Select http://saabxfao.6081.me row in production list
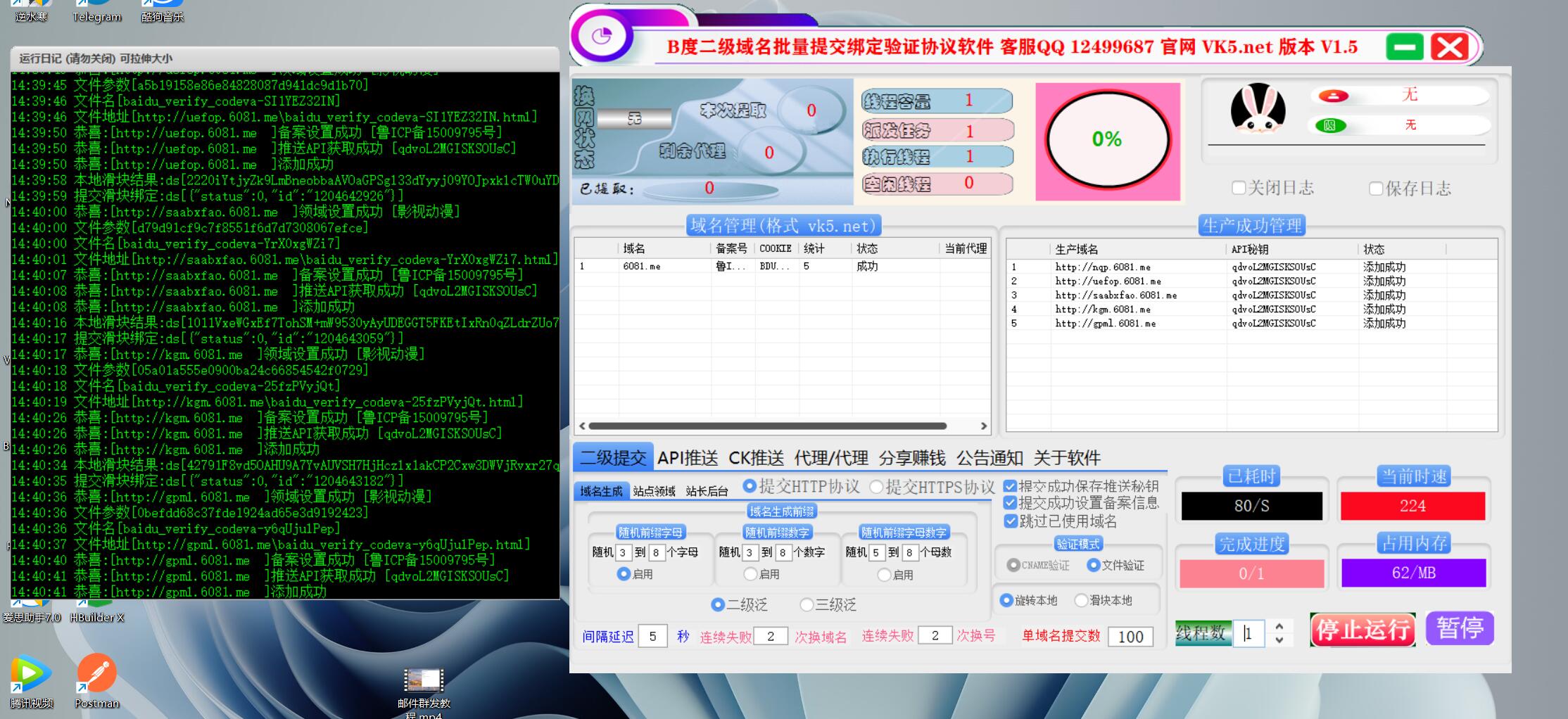The height and width of the screenshot is (719, 1568). pyautogui.click(x=1251, y=295)
